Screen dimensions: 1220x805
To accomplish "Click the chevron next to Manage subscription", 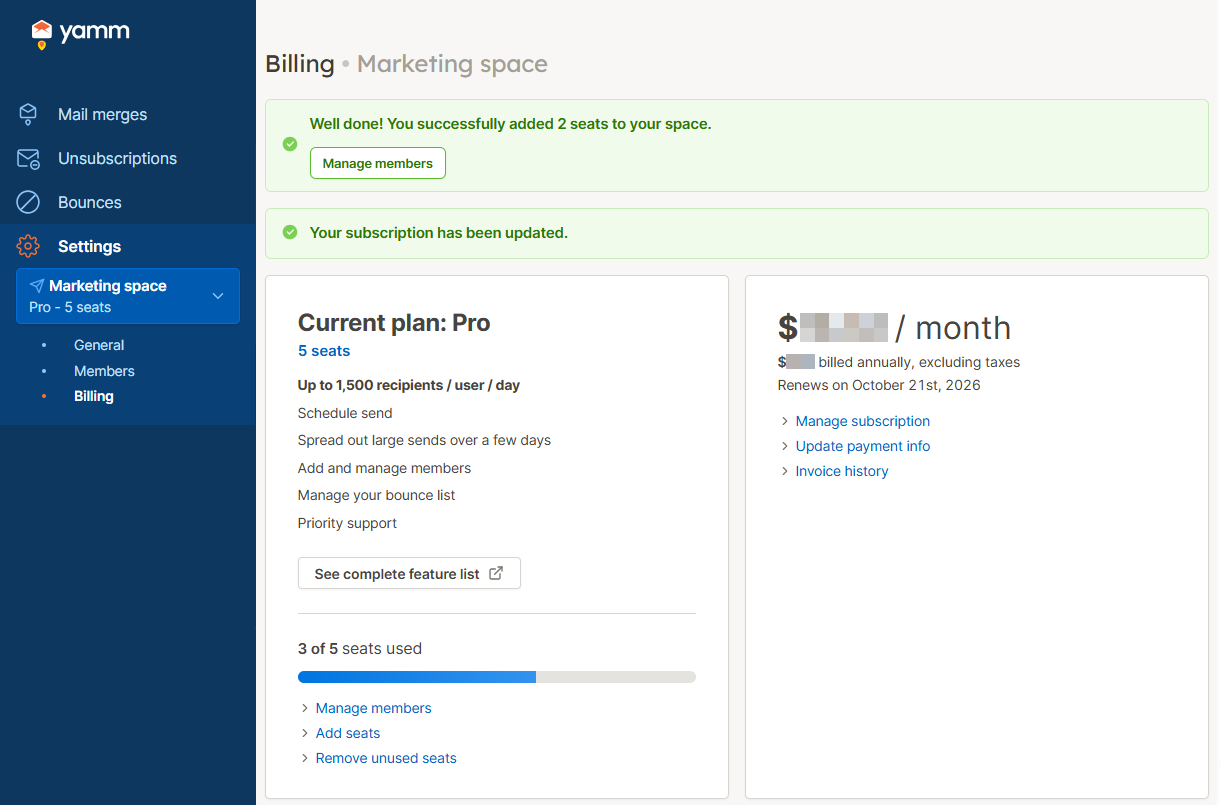I will click(785, 422).
